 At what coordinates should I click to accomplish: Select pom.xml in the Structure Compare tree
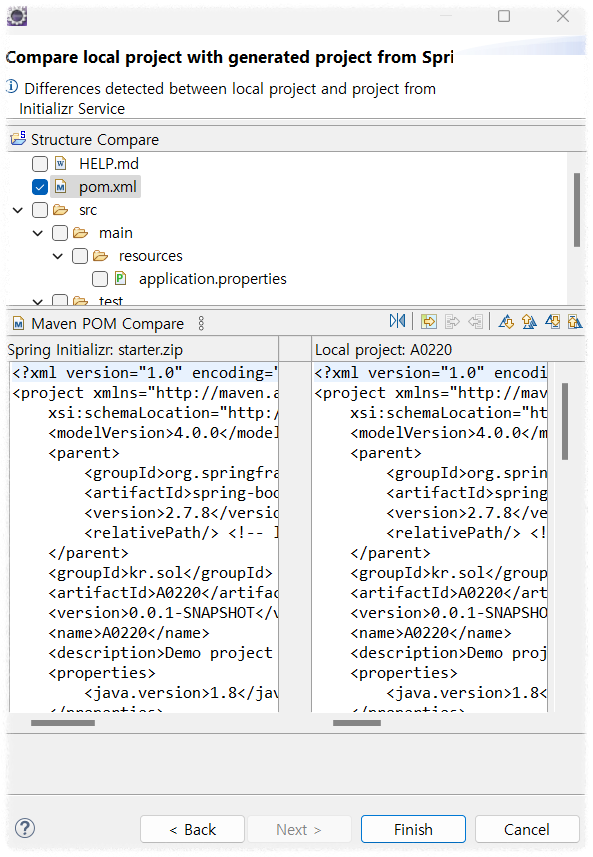pyautogui.click(x=108, y=187)
